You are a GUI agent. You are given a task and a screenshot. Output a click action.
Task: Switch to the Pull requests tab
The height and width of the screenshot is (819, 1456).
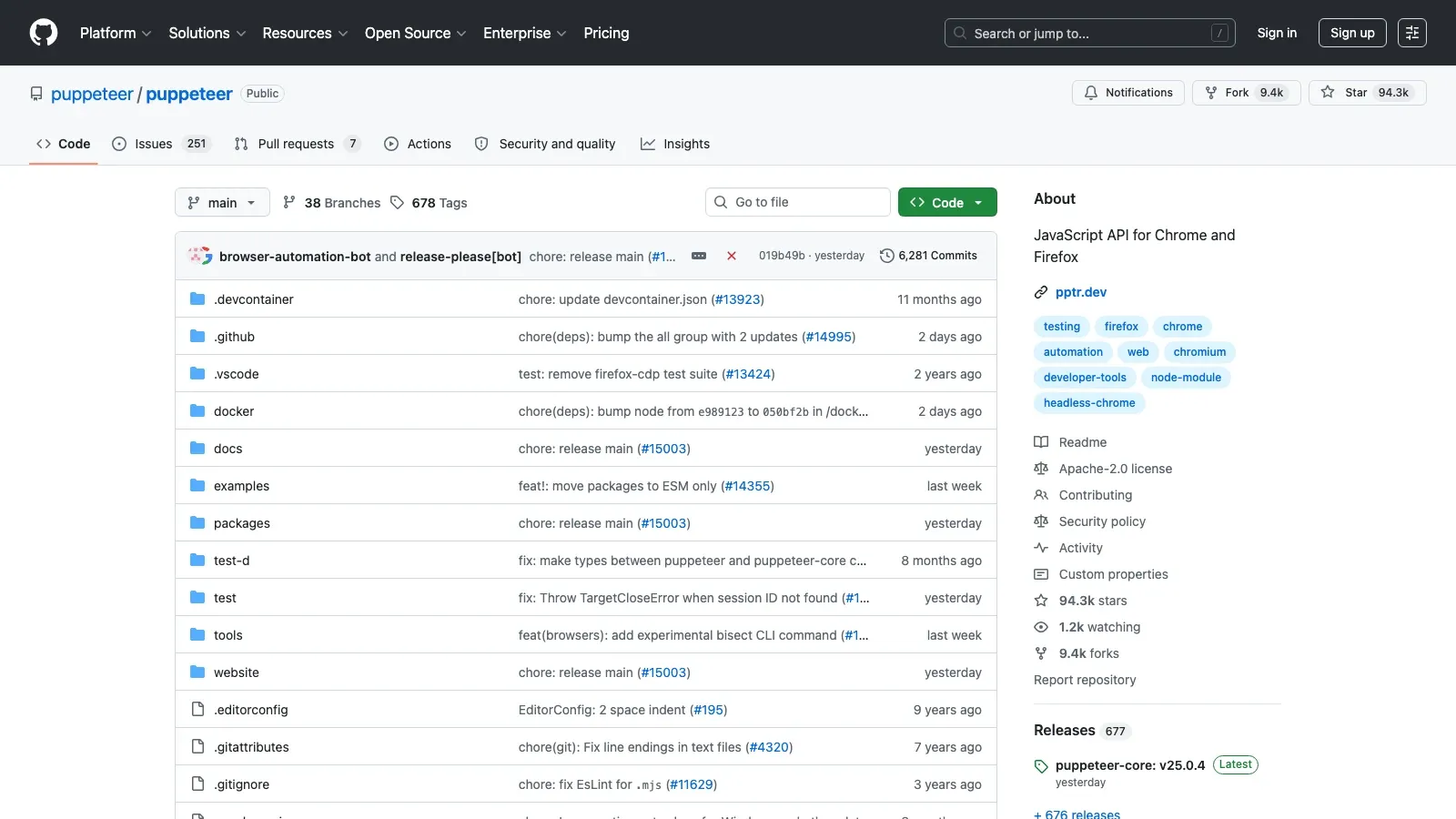point(298,144)
